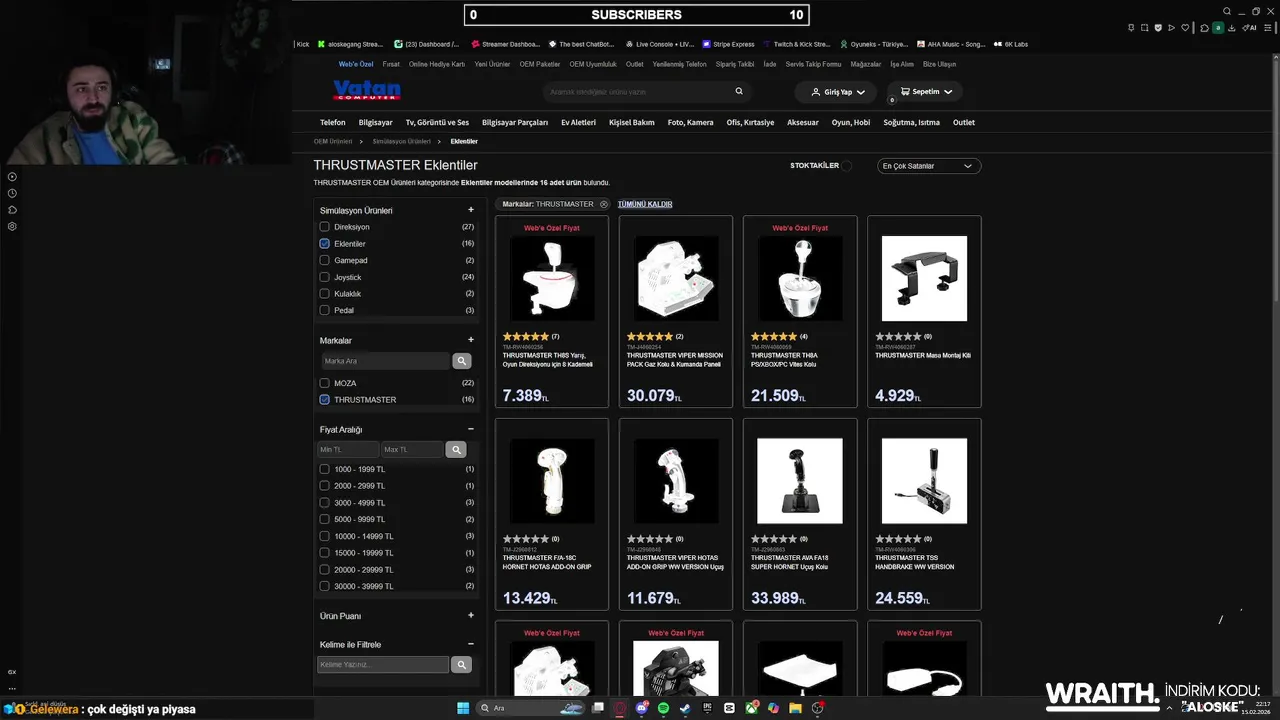Open the THRUSTMASTER AVA FA18 product title

click(791, 562)
